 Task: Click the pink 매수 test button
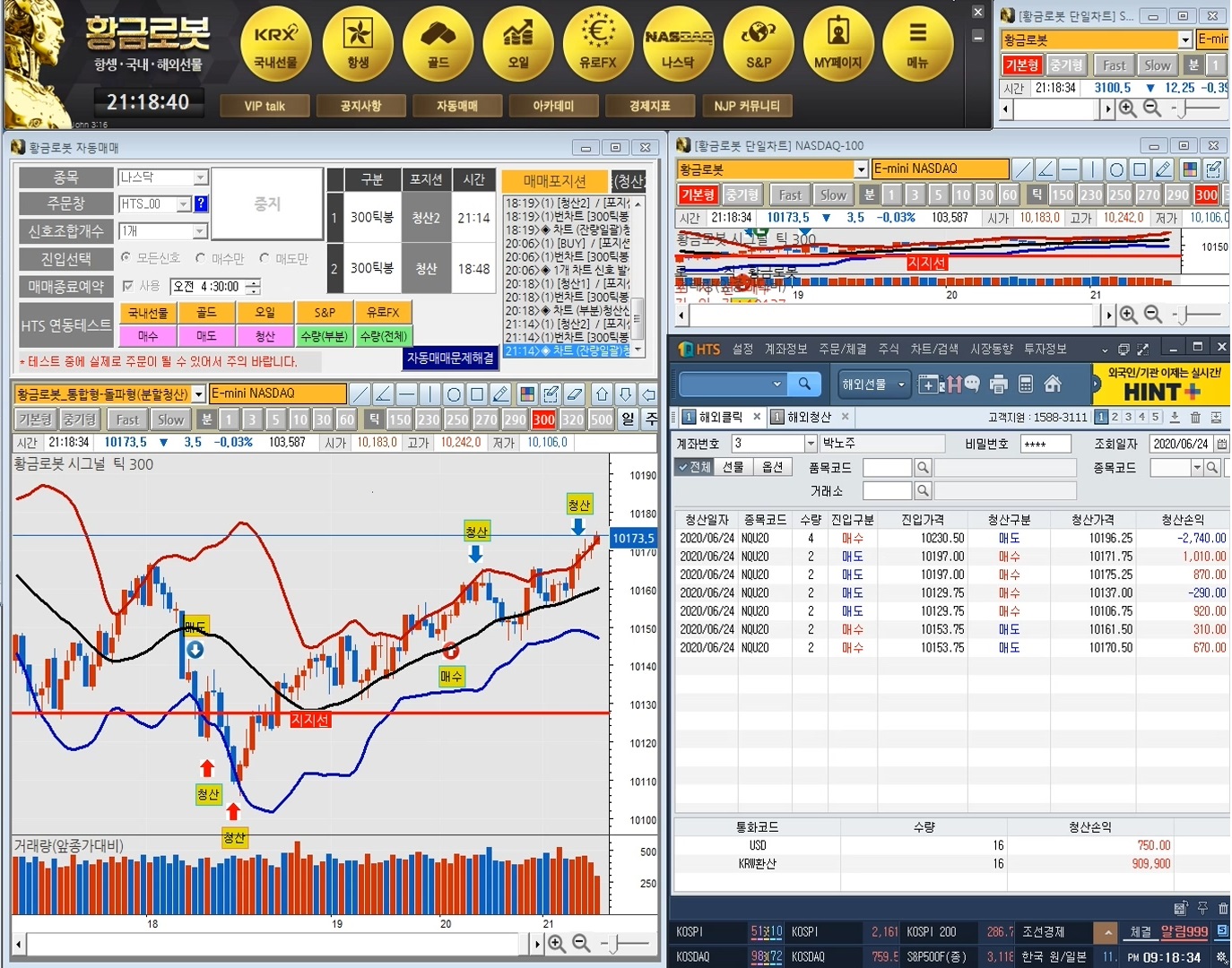pyautogui.click(x=148, y=336)
